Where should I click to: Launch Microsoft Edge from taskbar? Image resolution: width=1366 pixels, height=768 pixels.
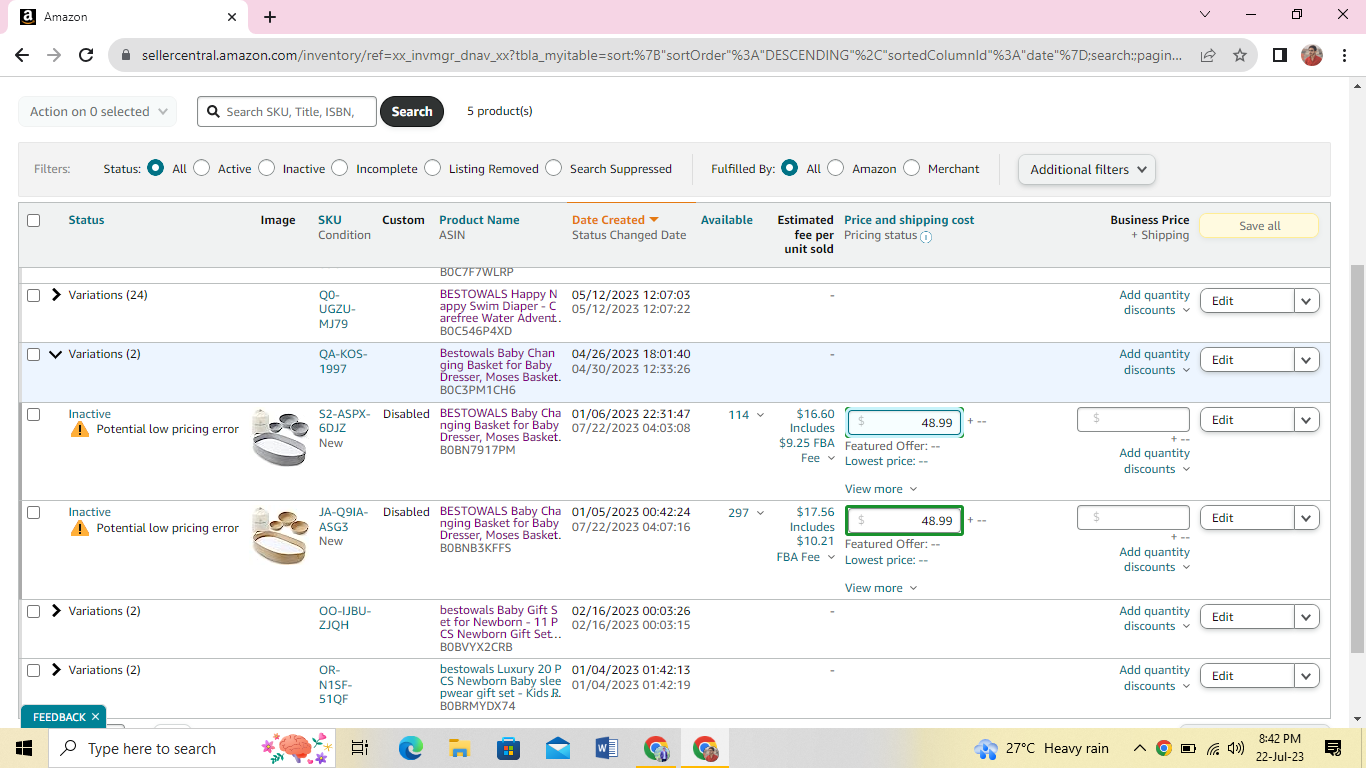tap(410, 748)
